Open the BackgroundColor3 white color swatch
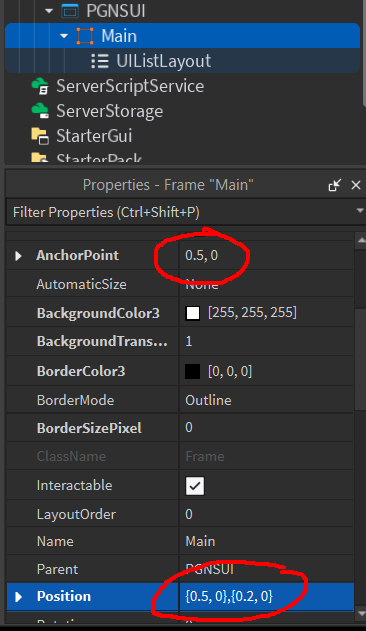 pyautogui.click(x=192, y=313)
